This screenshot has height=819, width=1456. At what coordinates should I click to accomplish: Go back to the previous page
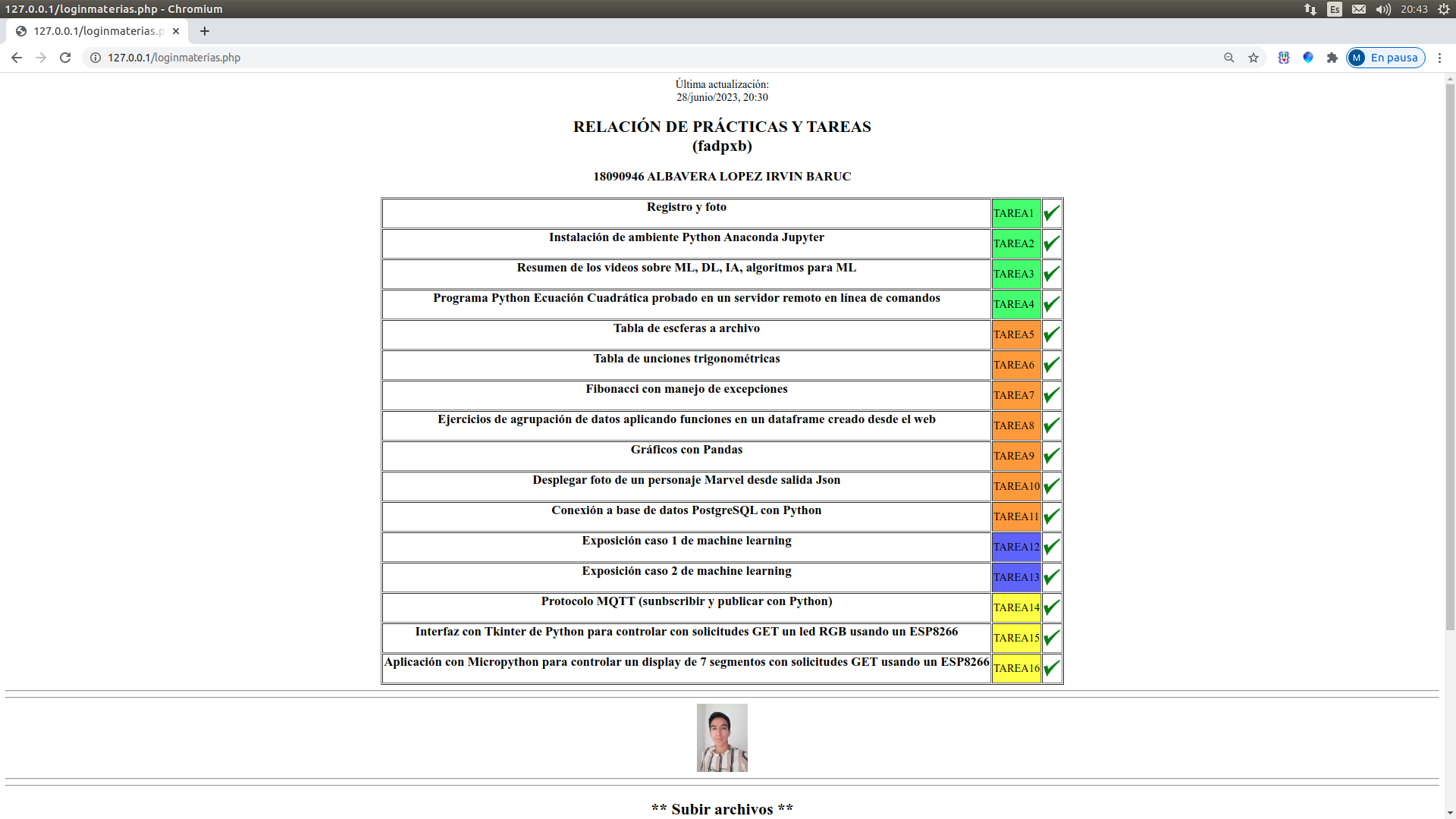point(17,58)
